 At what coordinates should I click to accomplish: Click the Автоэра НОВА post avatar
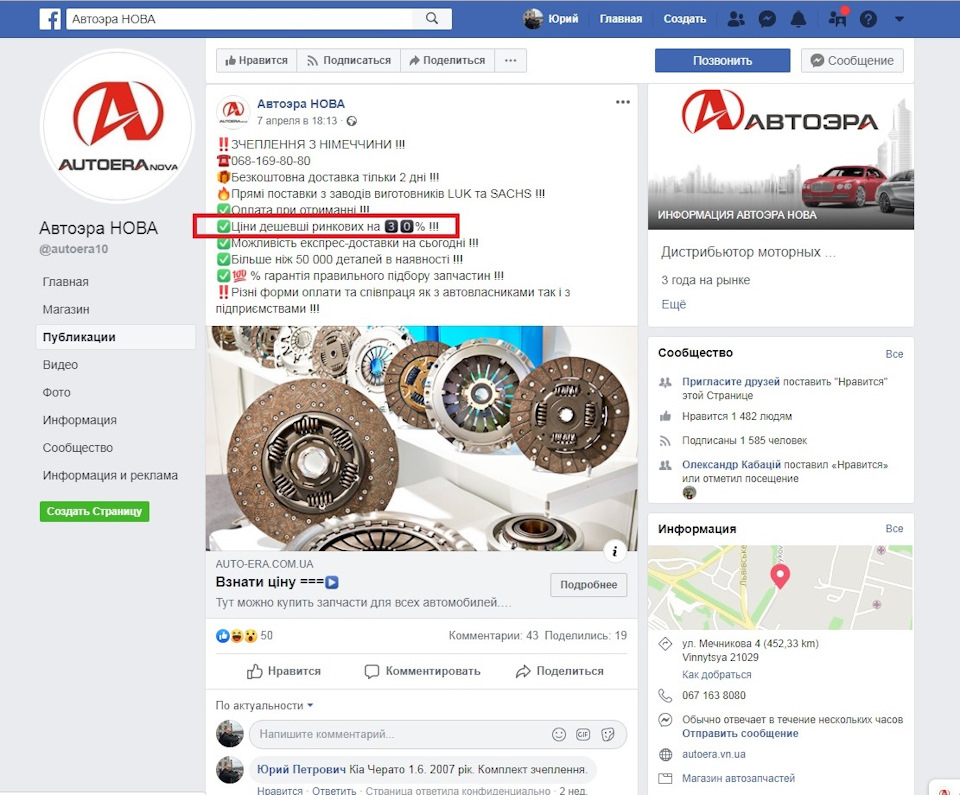[x=233, y=111]
